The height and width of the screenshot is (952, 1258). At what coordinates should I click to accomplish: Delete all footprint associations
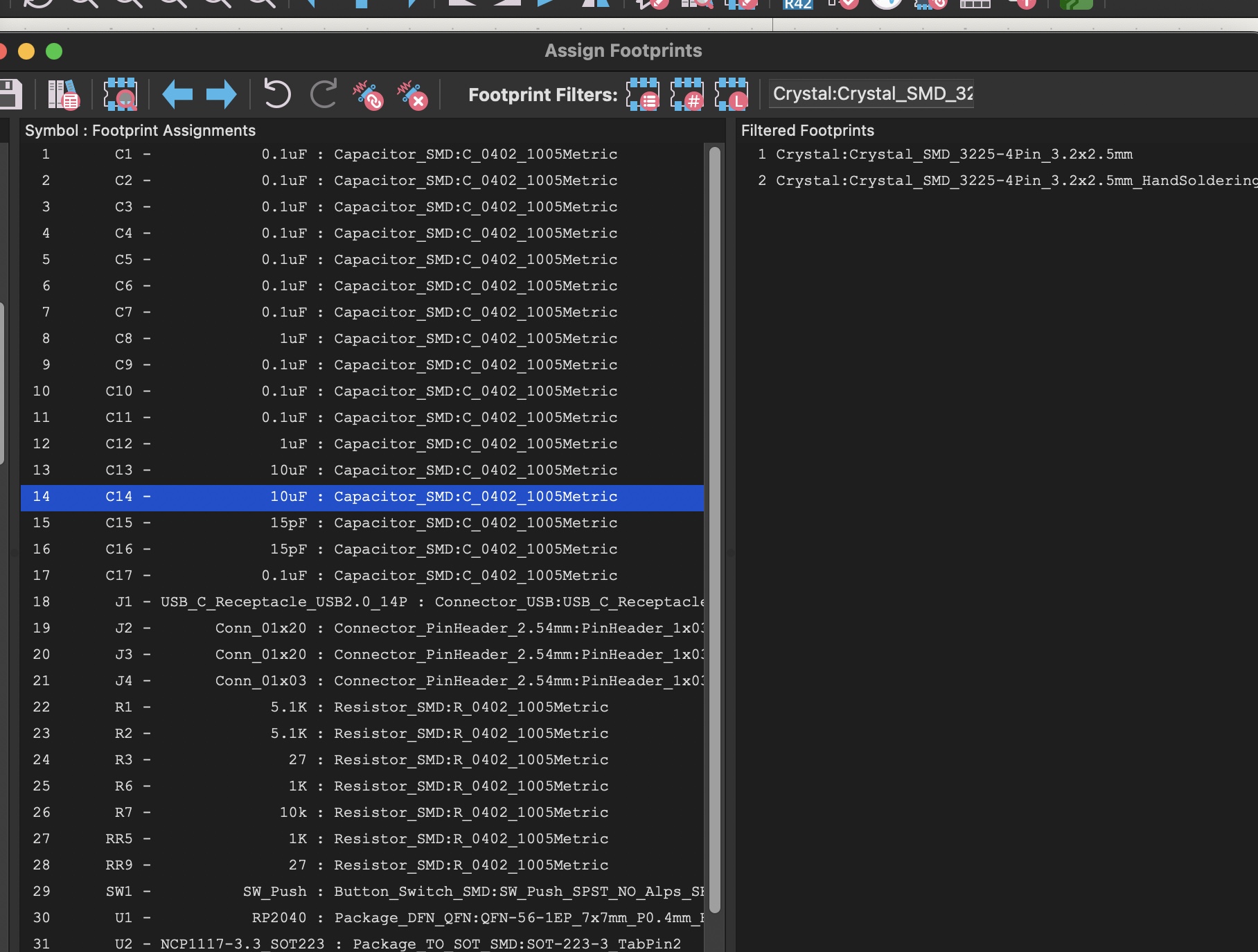(412, 94)
